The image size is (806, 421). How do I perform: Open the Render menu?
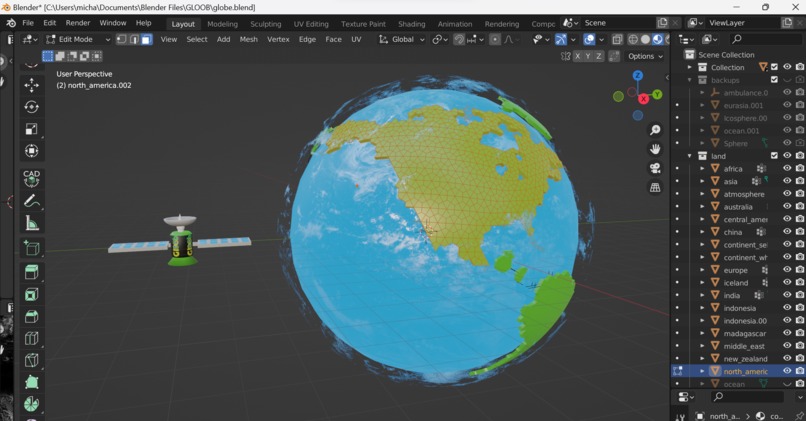pyautogui.click(x=78, y=23)
